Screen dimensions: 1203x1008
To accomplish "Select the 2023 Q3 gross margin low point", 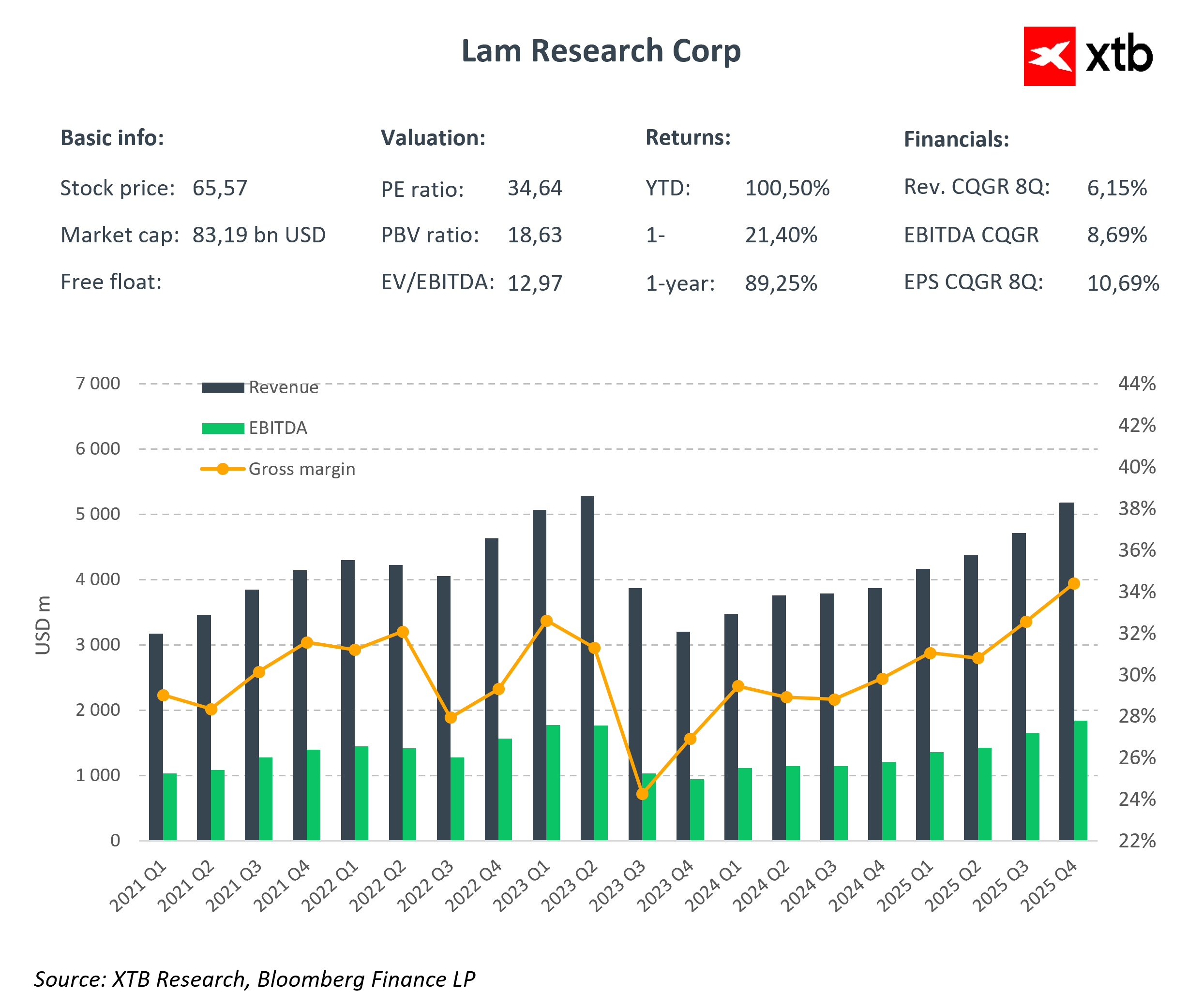I will (642, 794).
